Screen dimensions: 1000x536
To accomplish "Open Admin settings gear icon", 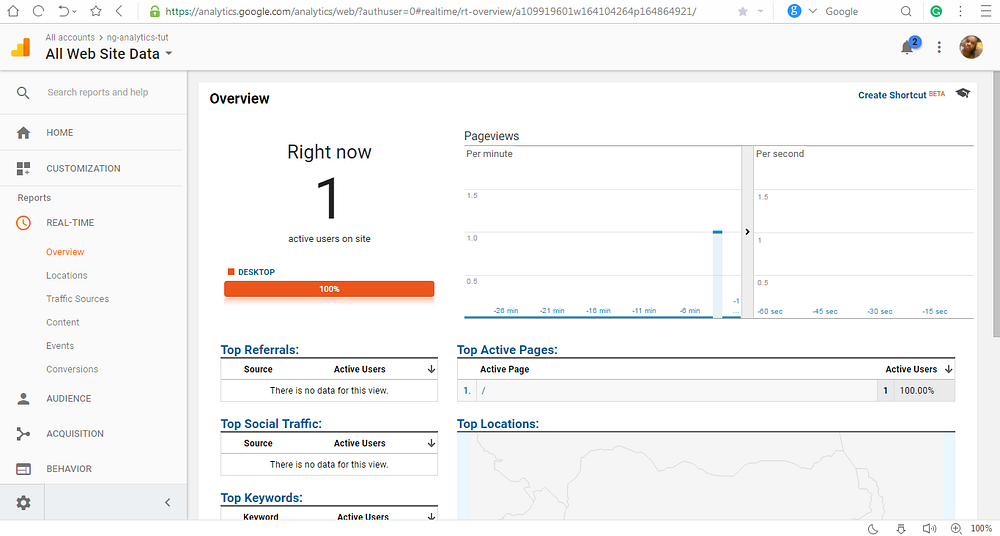I will pyautogui.click(x=23, y=503).
